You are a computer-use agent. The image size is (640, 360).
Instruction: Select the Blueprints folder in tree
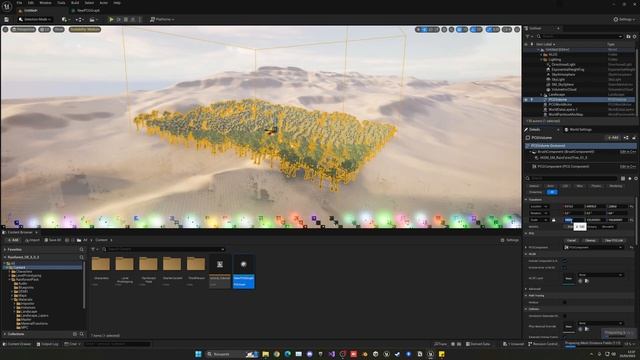click(x=26, y=287)
